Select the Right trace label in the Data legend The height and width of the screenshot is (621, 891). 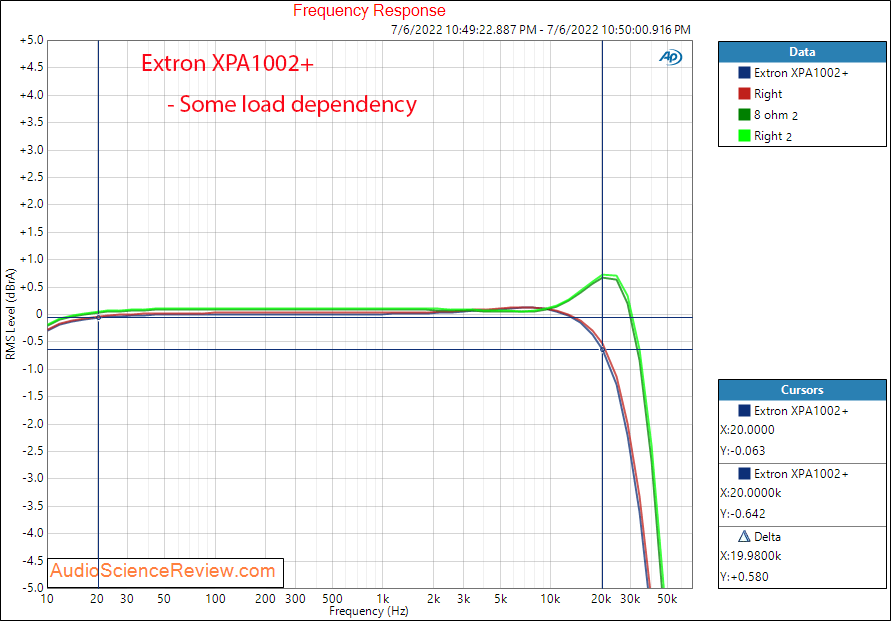click(768, 94)
